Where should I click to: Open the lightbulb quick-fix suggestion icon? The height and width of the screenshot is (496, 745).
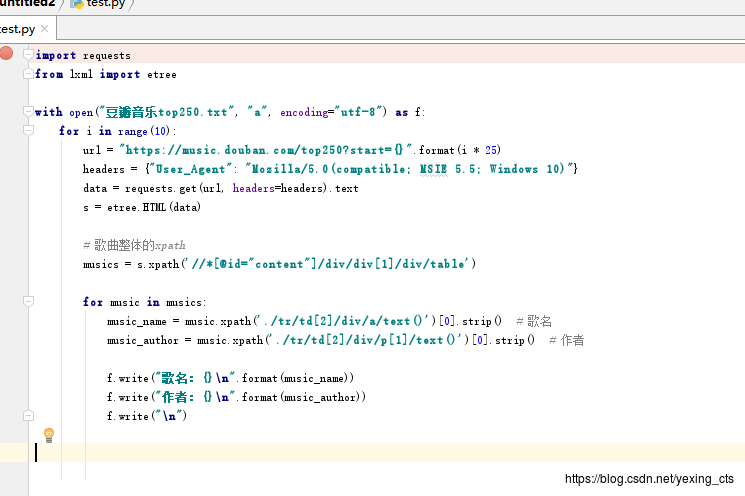coord(49,435)
